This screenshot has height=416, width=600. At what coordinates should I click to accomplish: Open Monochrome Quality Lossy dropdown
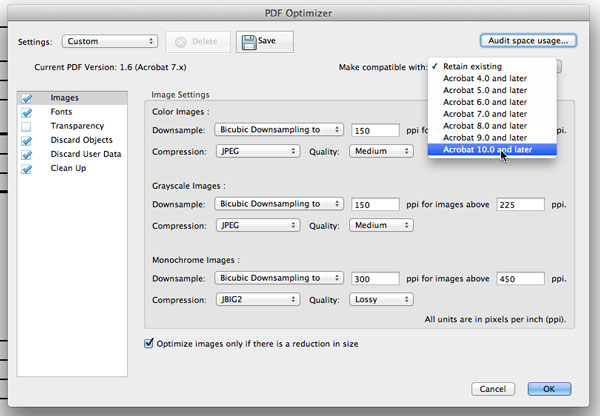point(381,299)
